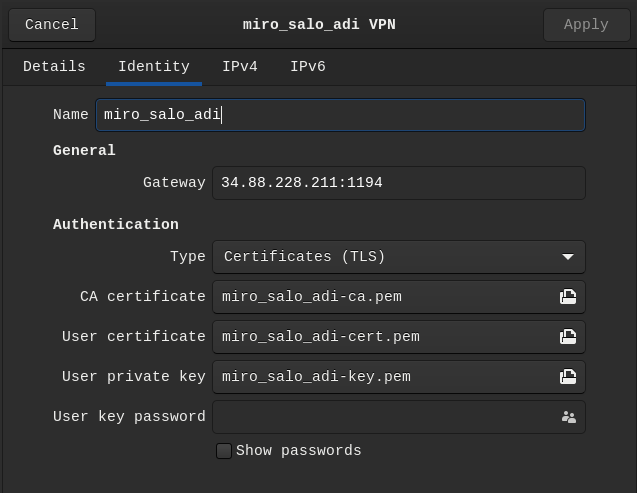Focus the Name input field
Screen dimensions: 637x493
[x=340, y=115]
